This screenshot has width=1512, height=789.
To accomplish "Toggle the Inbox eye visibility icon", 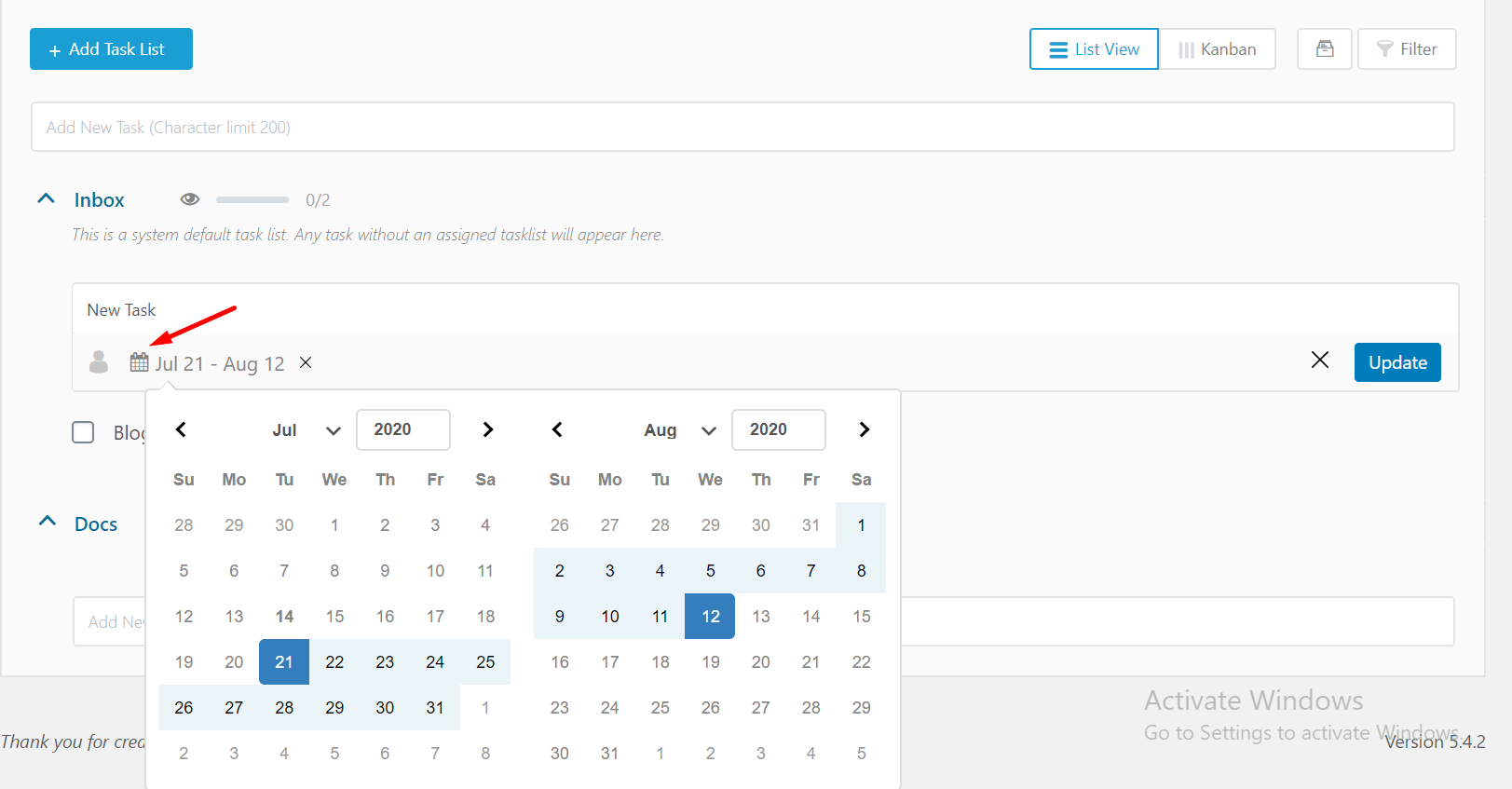I will [190, 199].
